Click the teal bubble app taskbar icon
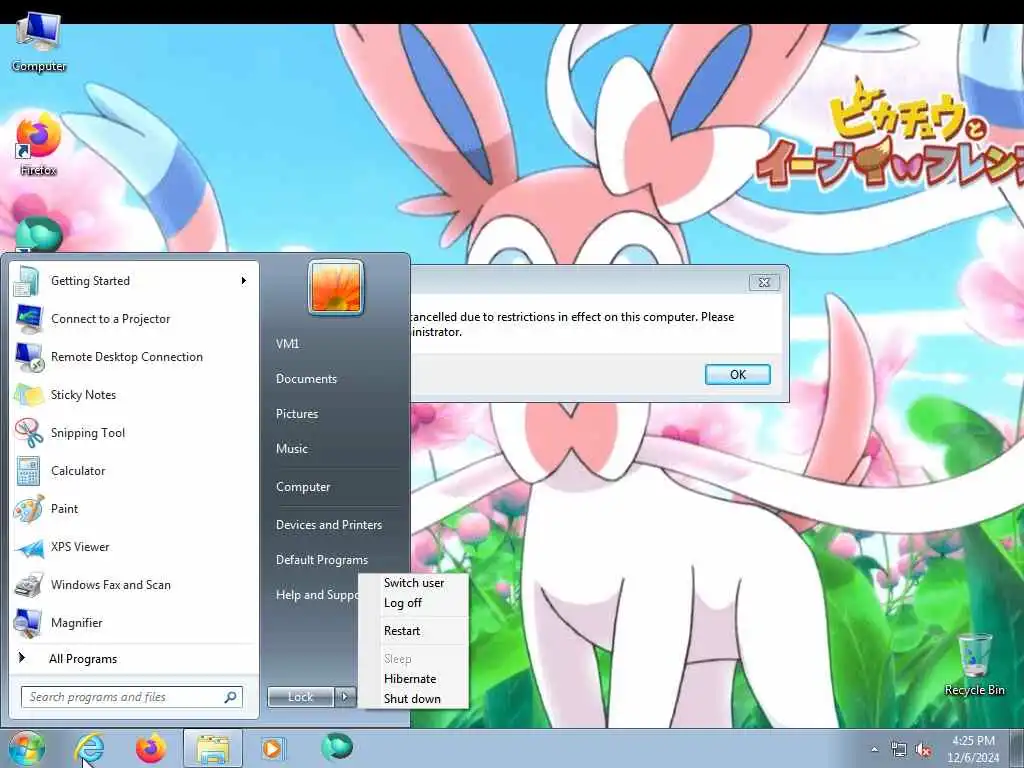Screen dimensions: 1024x768 pos(337,747)
